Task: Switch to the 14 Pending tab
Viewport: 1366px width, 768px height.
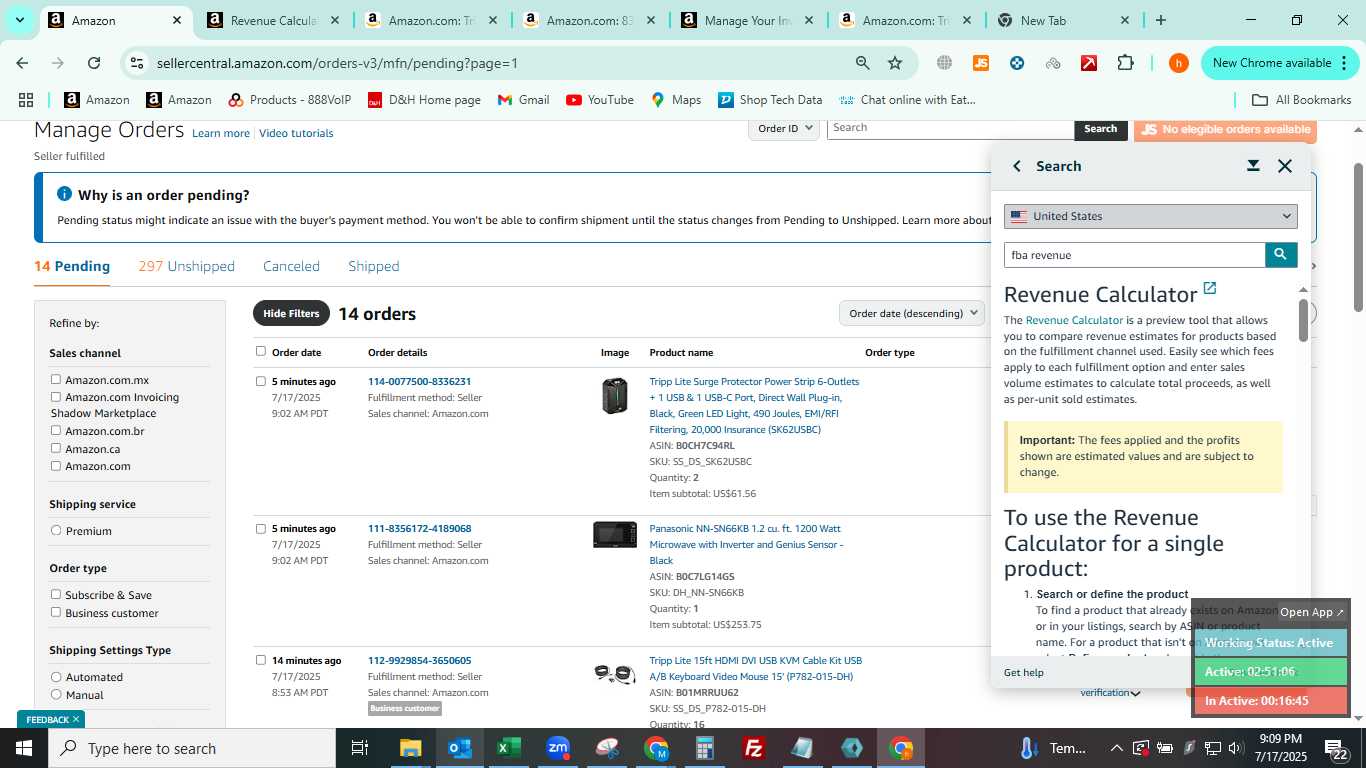Action: click(x=72, y=266)
